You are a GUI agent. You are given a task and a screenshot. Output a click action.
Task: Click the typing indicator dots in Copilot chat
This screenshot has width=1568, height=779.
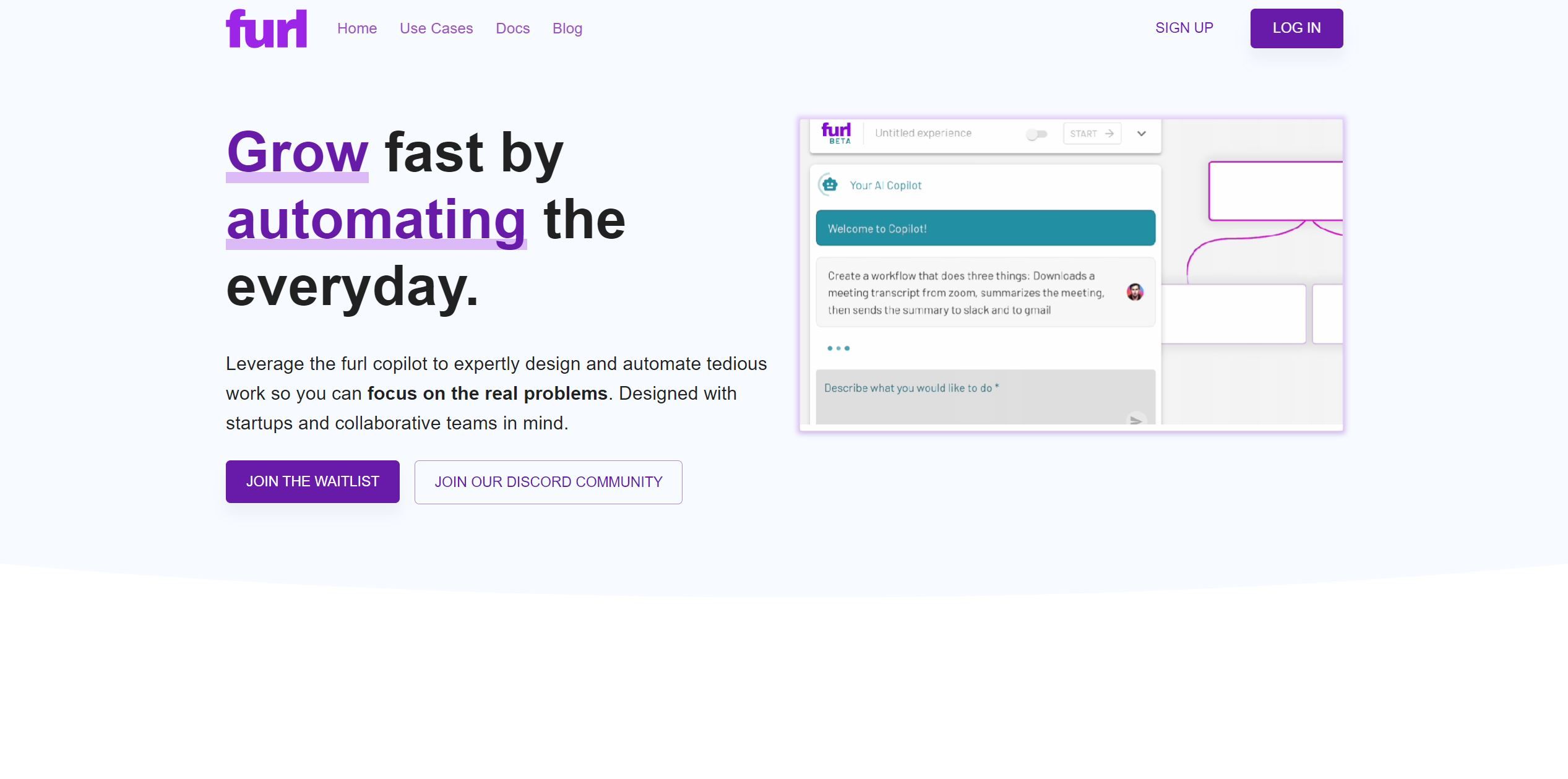(838, 348)
